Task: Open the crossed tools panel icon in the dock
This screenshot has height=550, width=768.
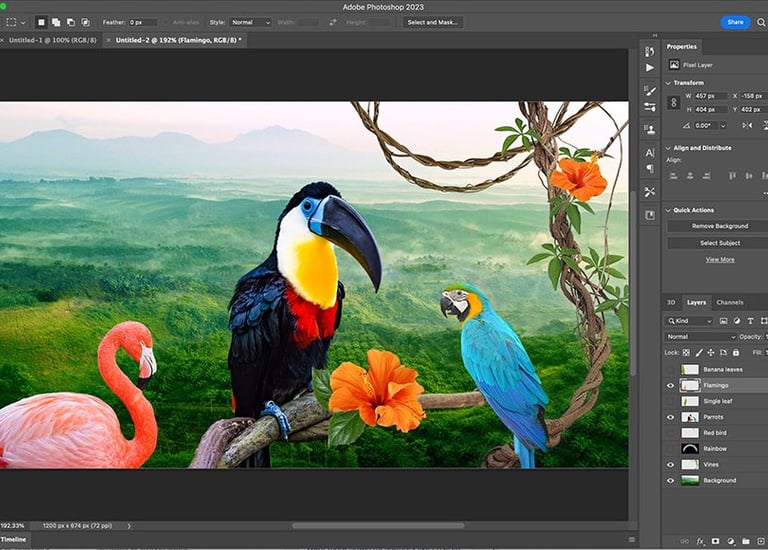Action: (649, 192)
